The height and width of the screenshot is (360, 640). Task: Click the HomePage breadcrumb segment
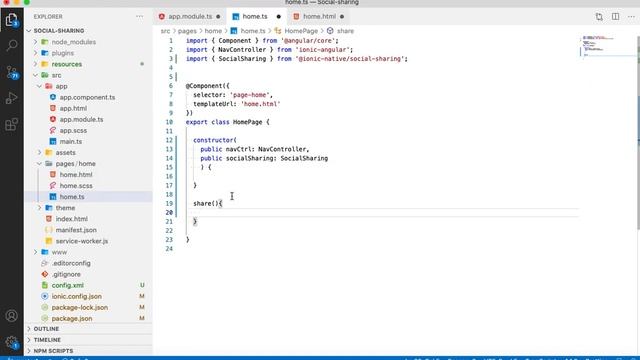tap(301, 31)
